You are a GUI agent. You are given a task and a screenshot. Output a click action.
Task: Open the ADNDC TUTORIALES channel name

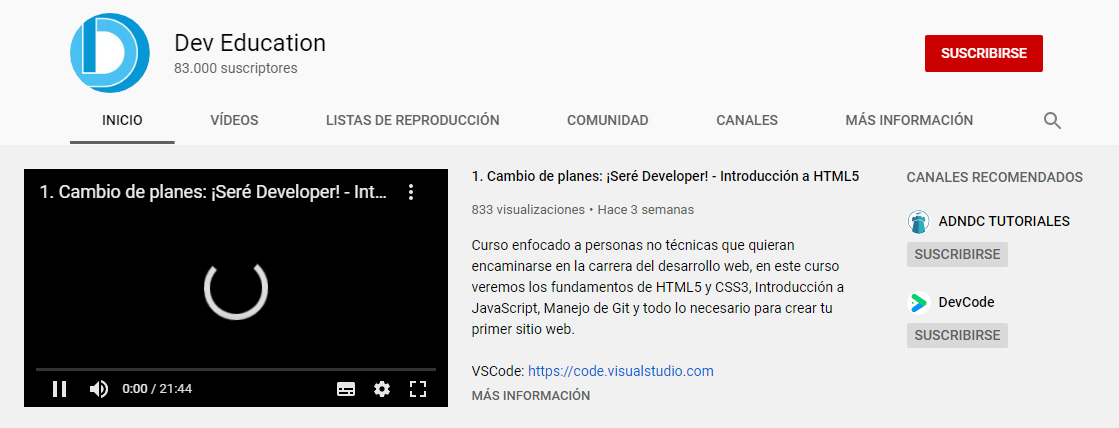1004,222
